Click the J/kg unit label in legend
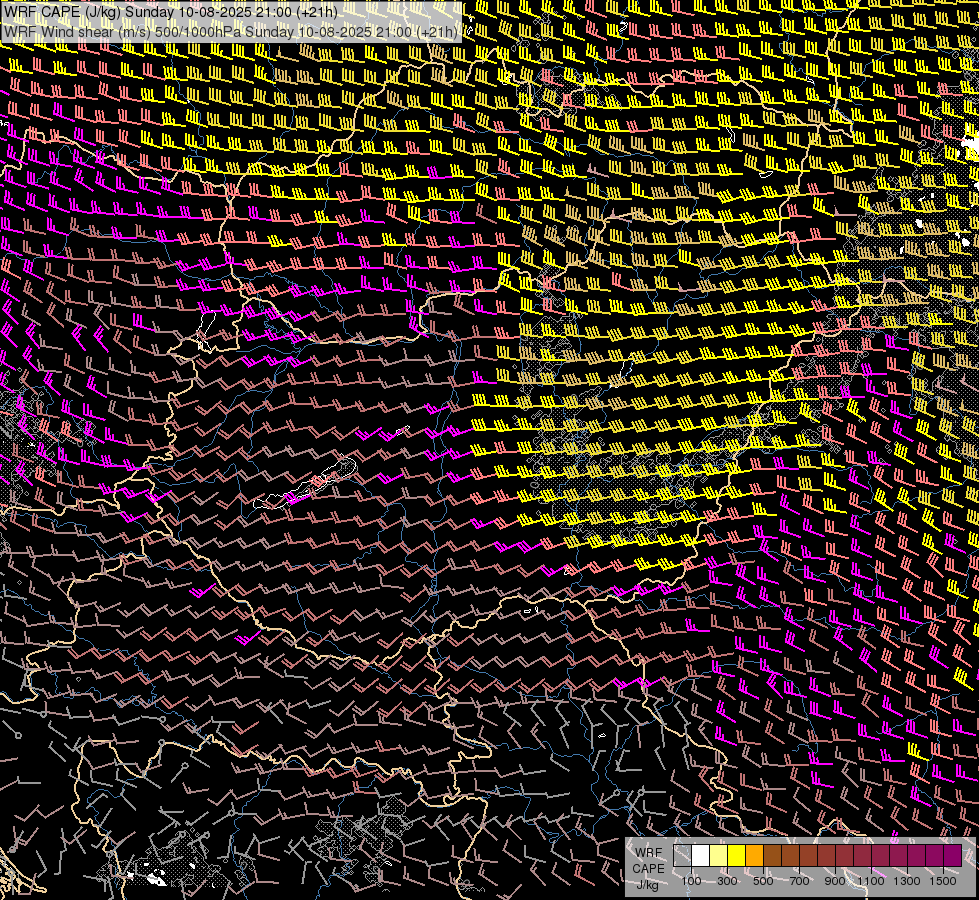 (x=647, y=885)
